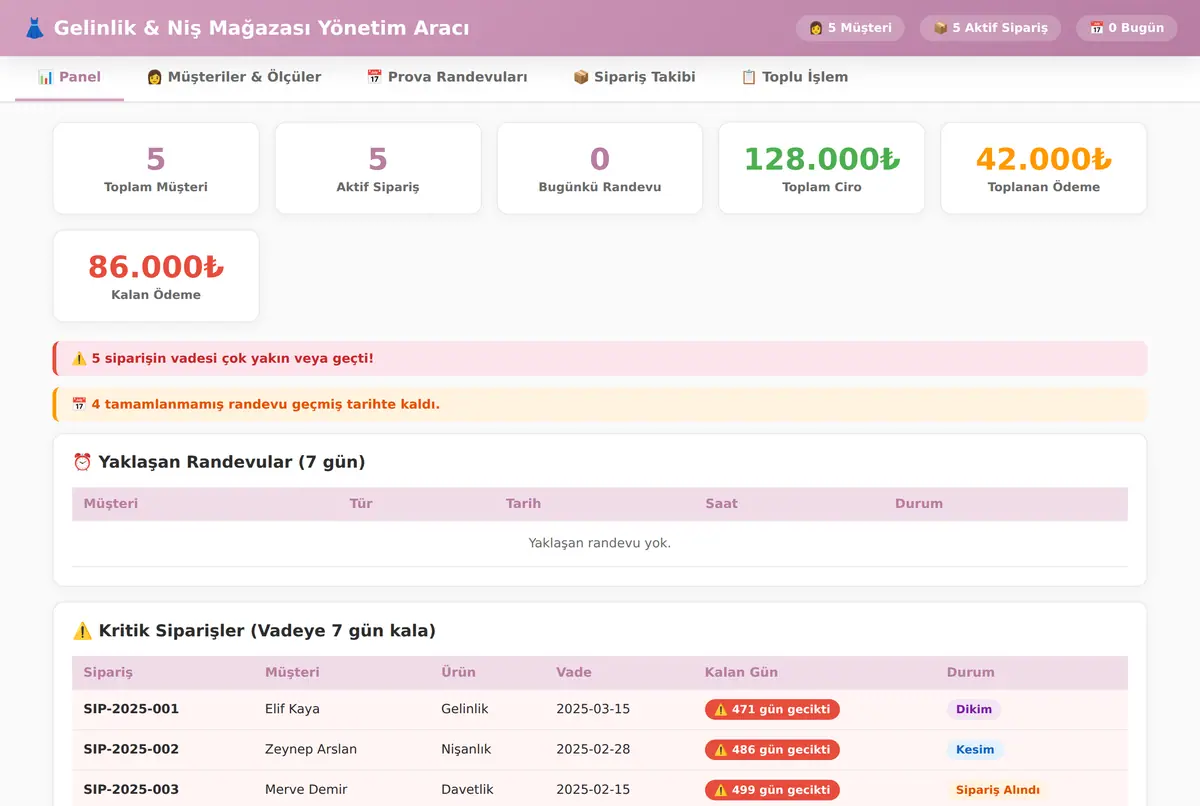The width and height of the screenshot is (1200, 806).
Task: Click the Kalan Gün column header
Action: coord(741,672)
